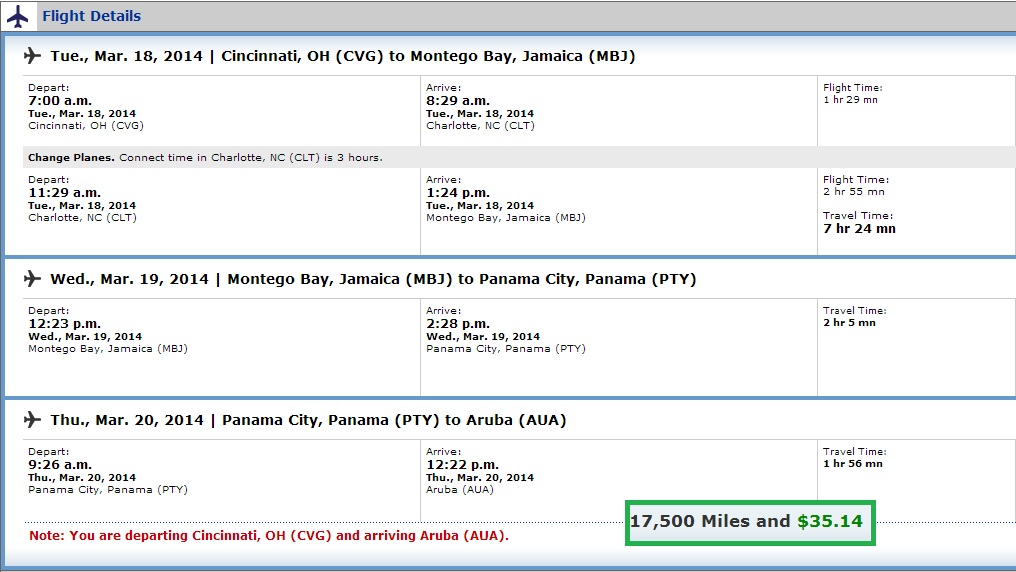The height and width of the screenshot is (572, 1016).
Task: Click the 12:23 p.m. Montego Bay departure time
Action: [66, 324]
